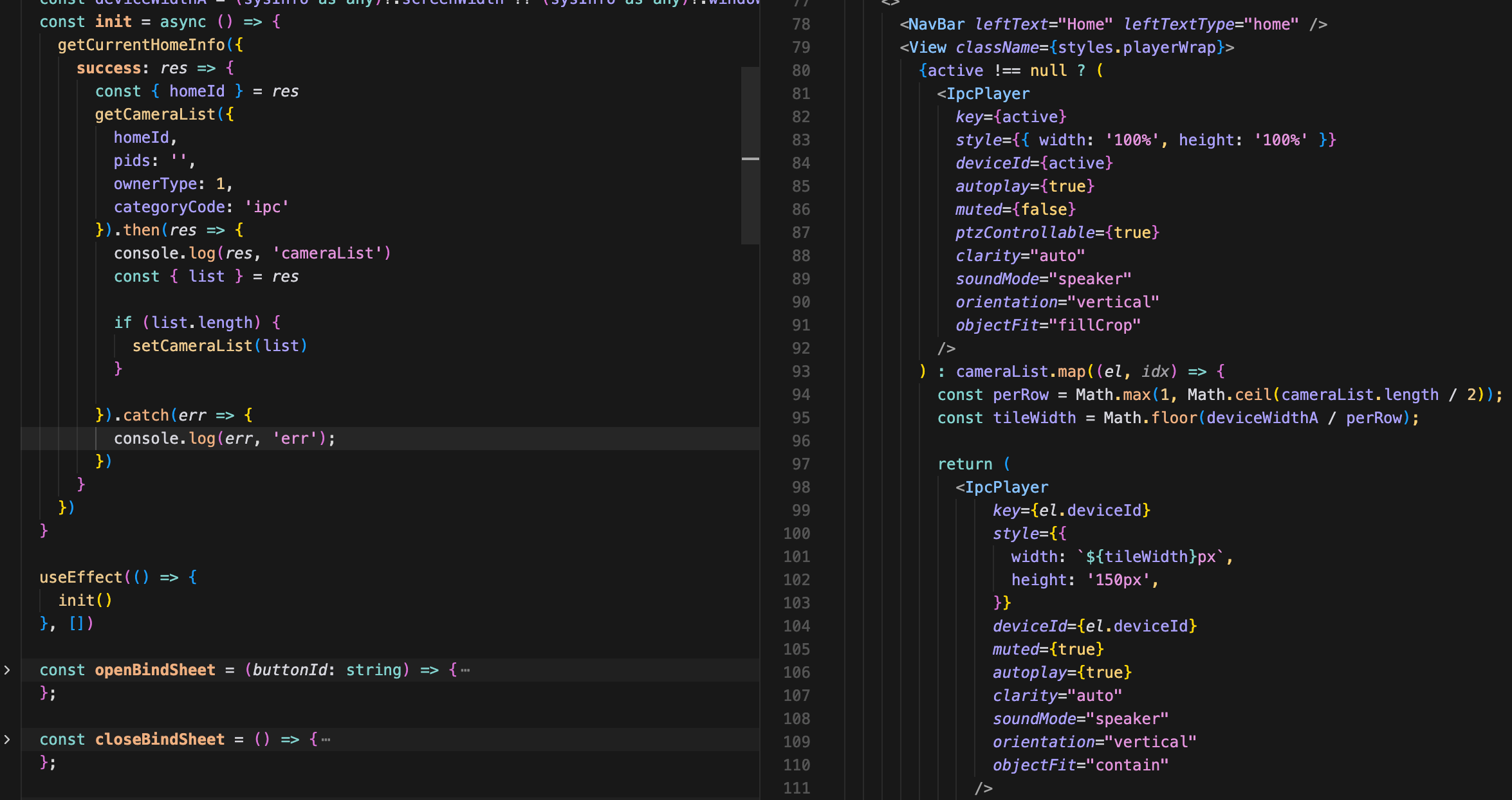Expand the folded closeBindSheet function chevron

coord(7,740)
